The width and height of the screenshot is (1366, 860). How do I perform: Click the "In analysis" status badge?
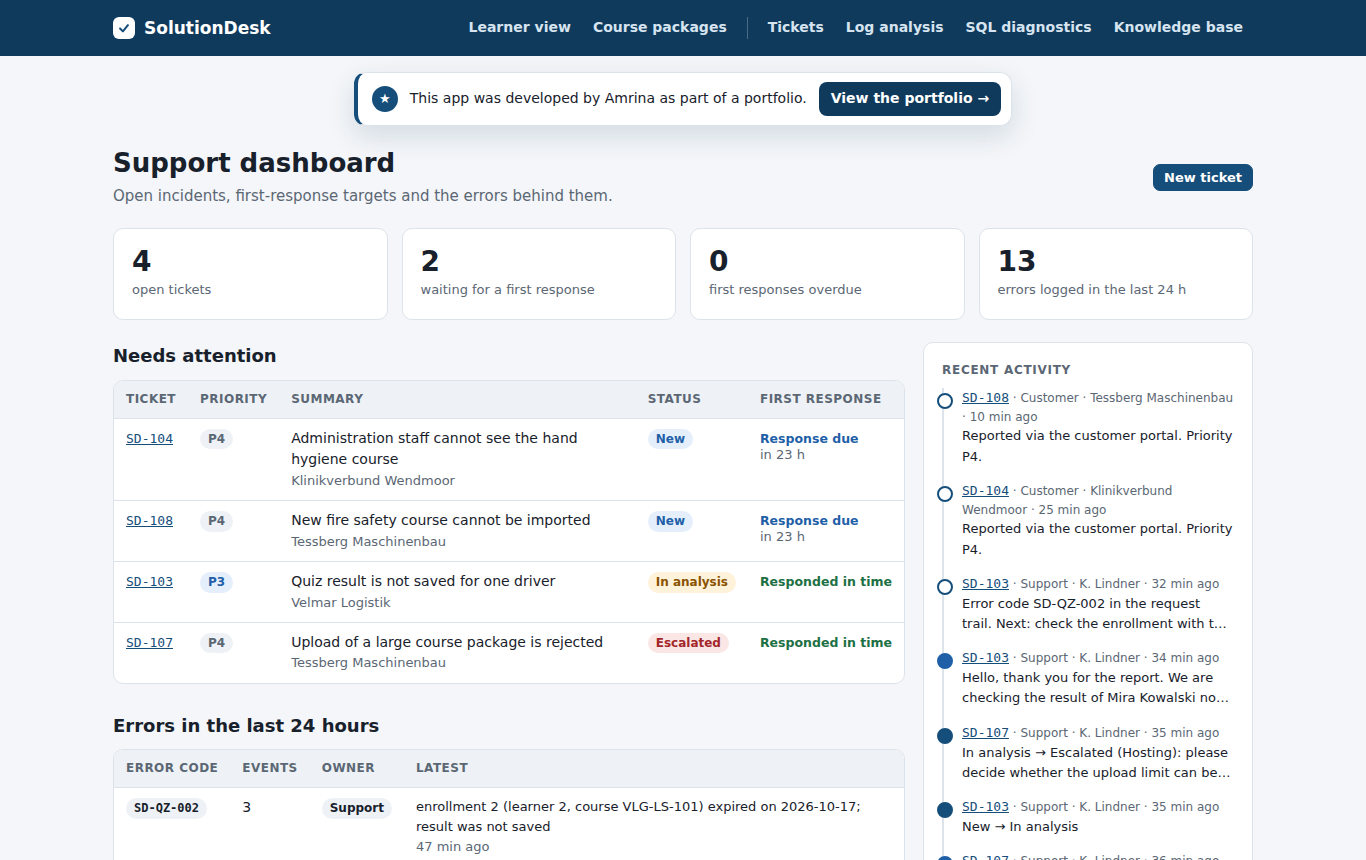(692, 582)
